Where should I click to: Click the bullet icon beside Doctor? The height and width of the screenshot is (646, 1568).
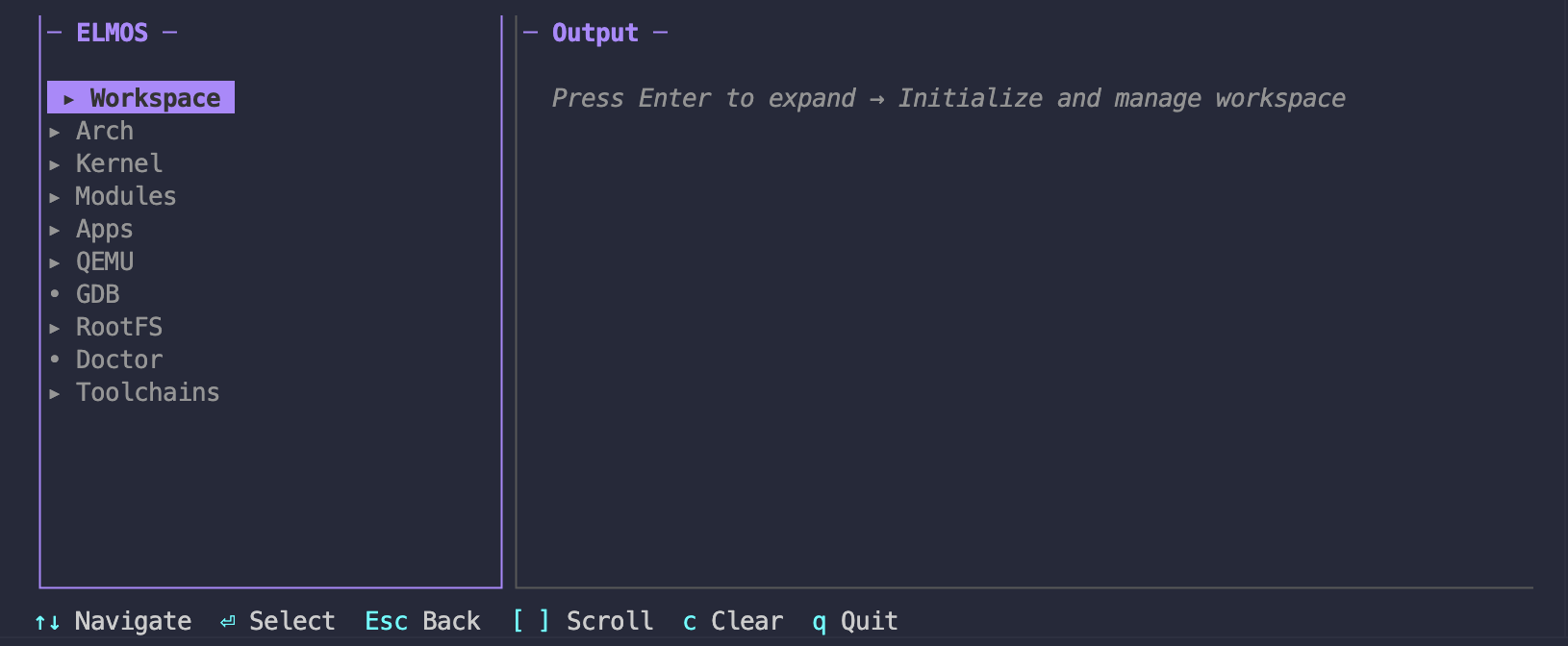coord(55,360)
